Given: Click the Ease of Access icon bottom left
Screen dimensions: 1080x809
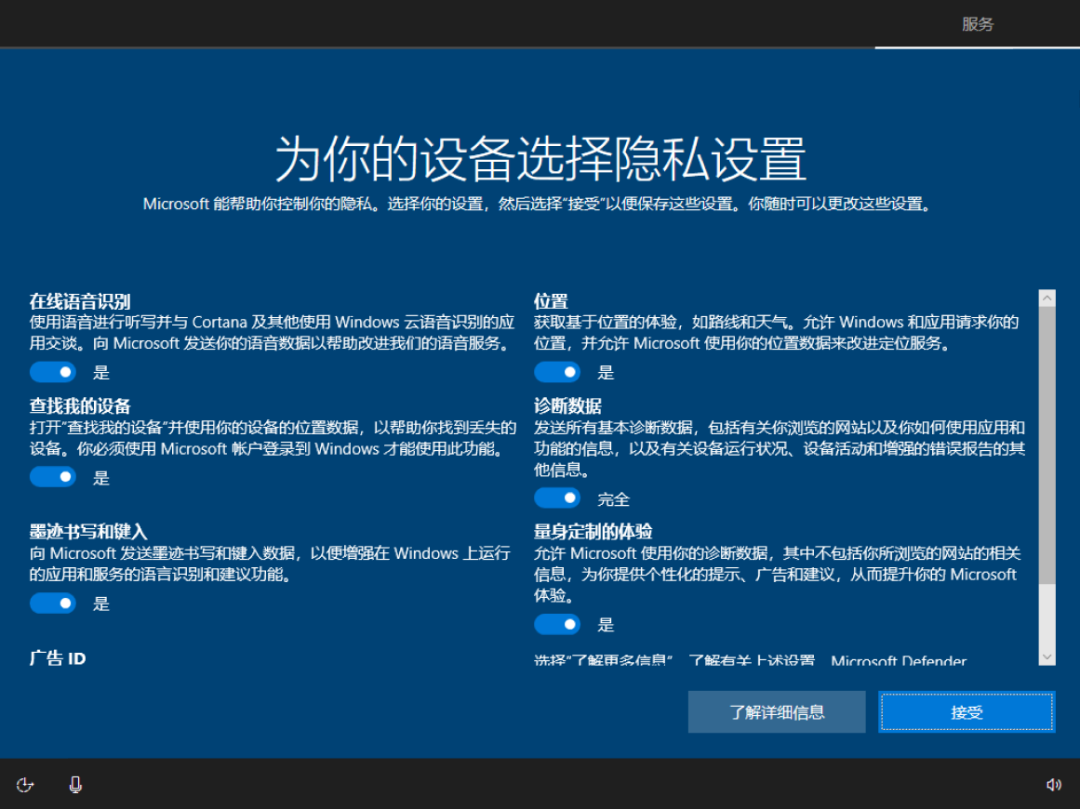Looking at the screenshot, I should [24, 784].
